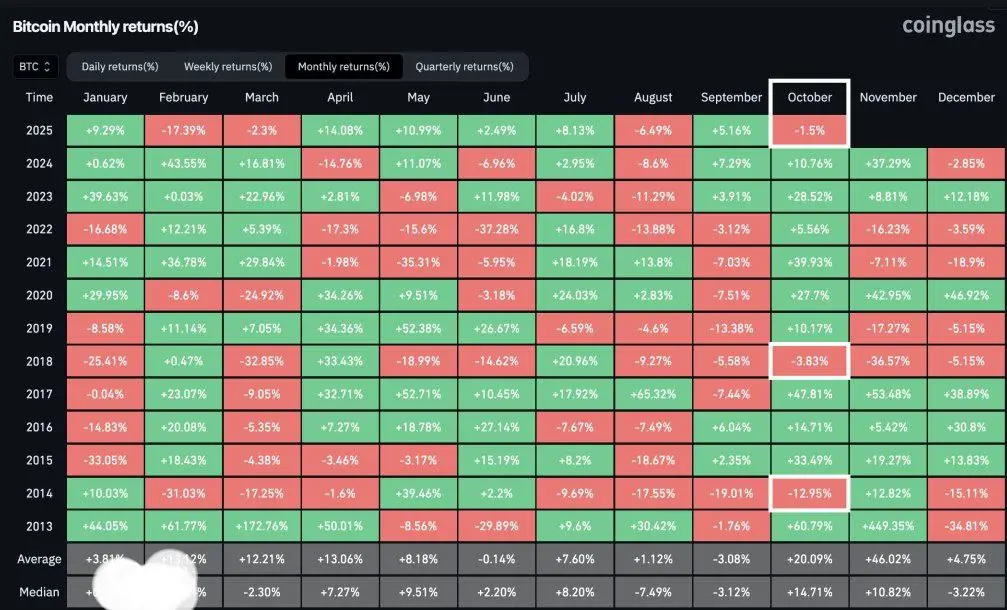Click the February column header

point(184,98)
